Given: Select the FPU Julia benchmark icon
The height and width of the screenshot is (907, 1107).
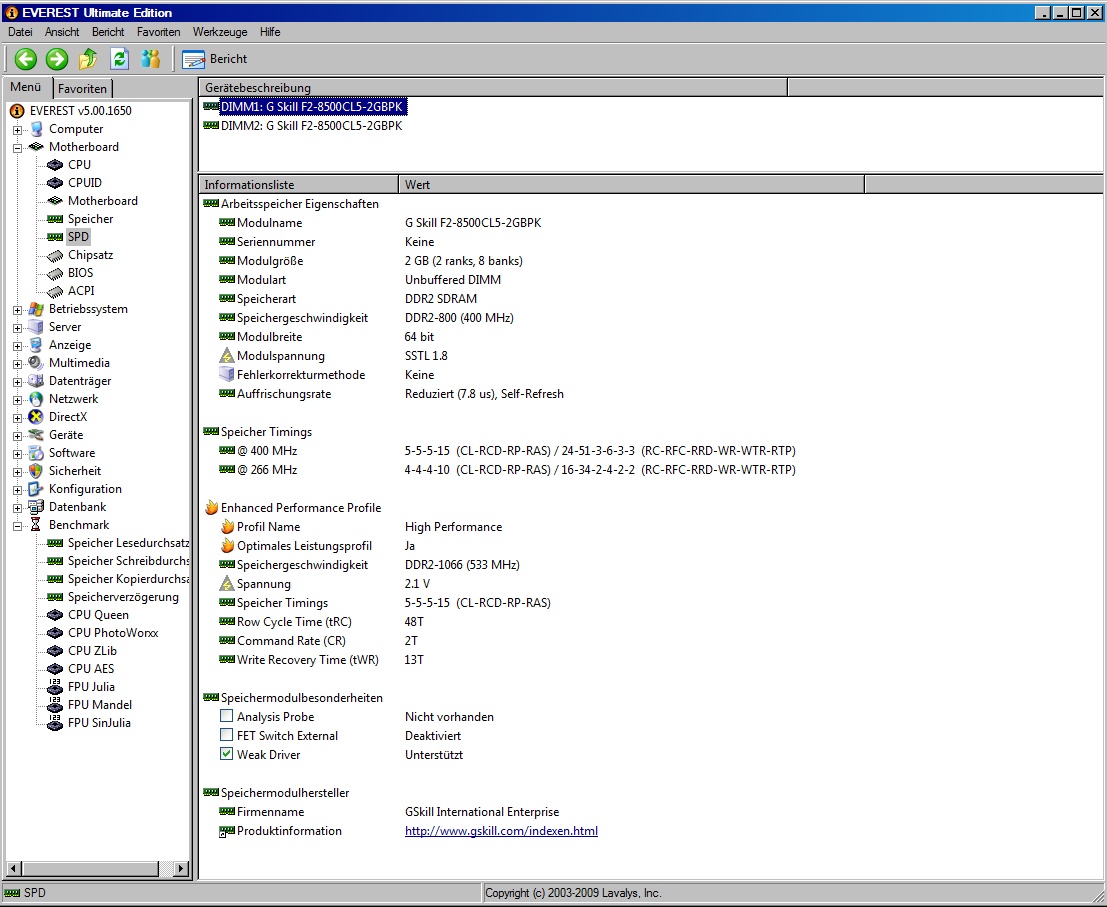Looking at the screenshot, I should coord(55,686).
